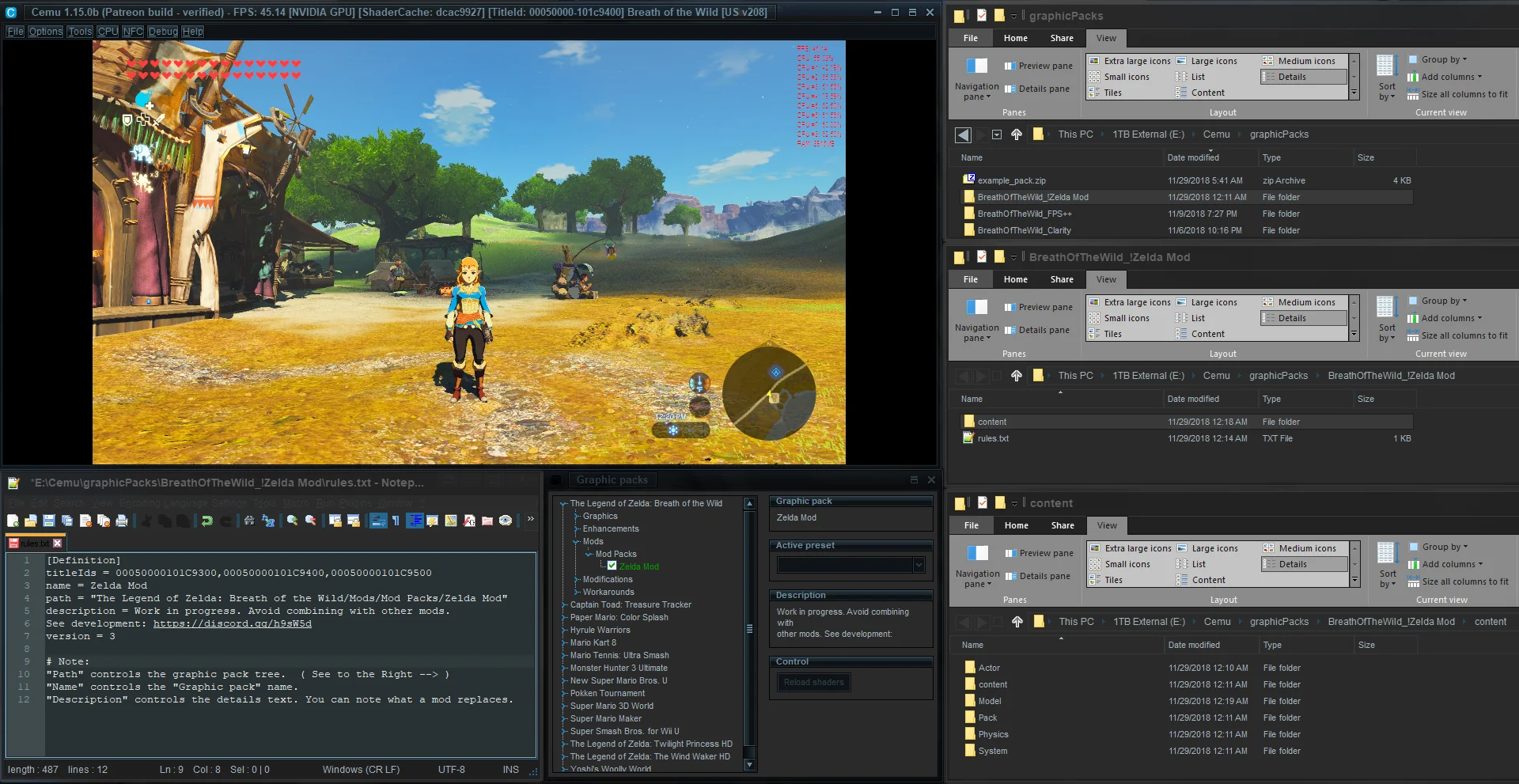Click the Undo arrow in Notepad++ toolbar

point(206,521)
